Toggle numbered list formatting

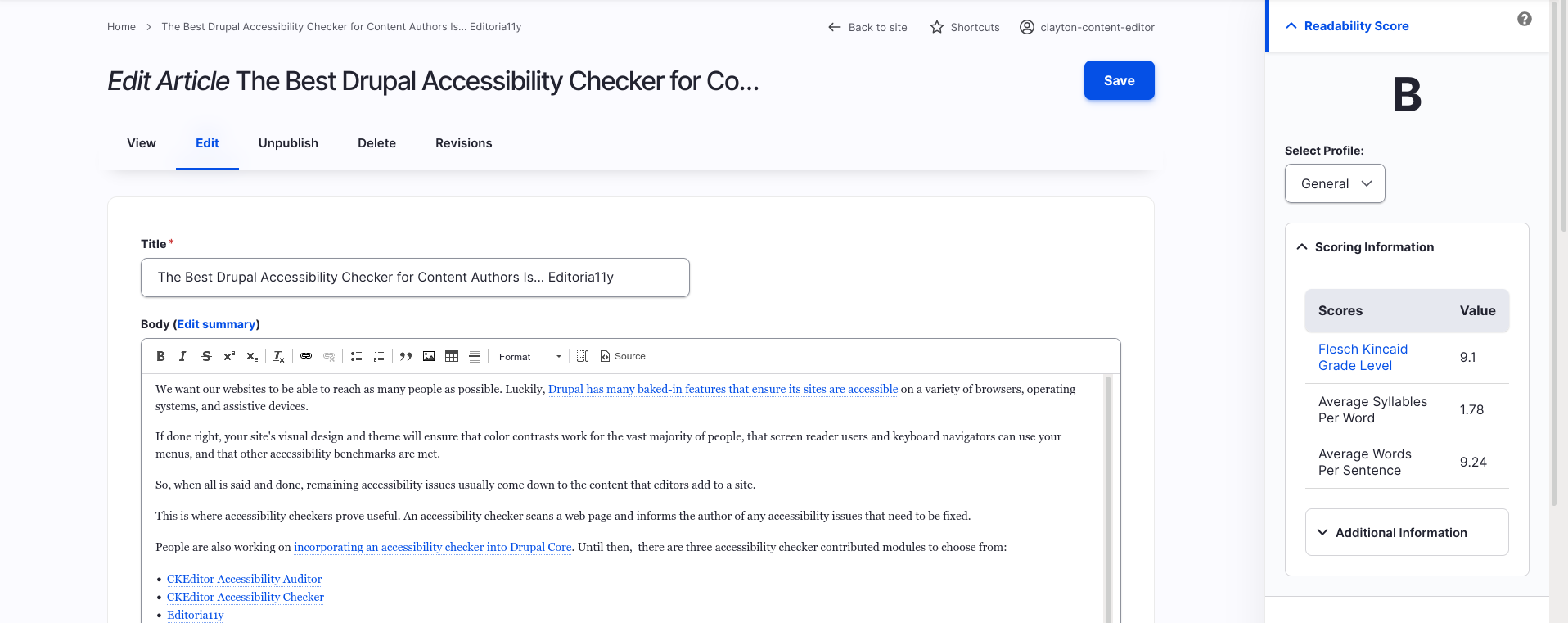[379, 356]
